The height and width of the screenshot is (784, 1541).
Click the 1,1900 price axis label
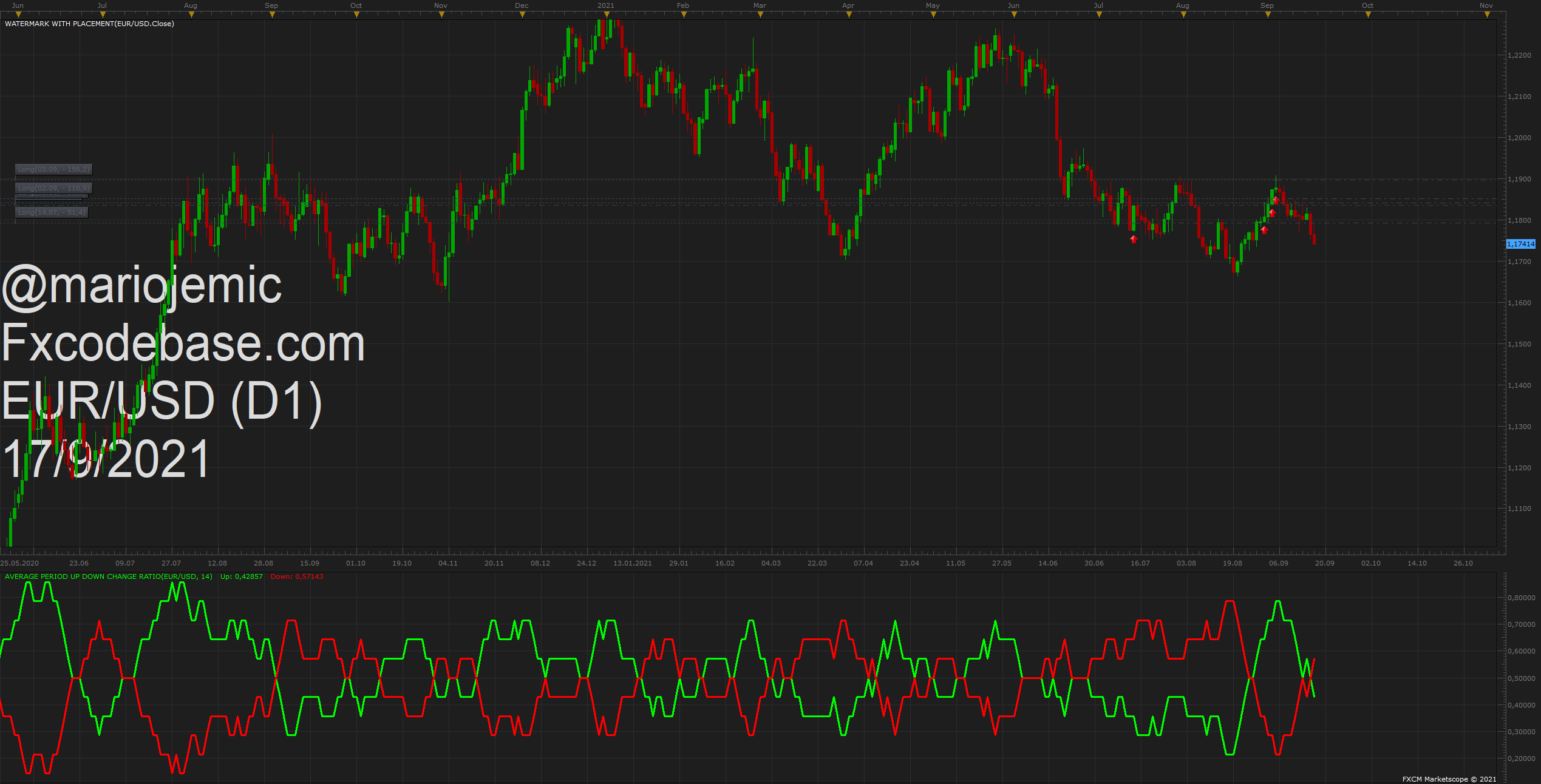(1519, 179)
